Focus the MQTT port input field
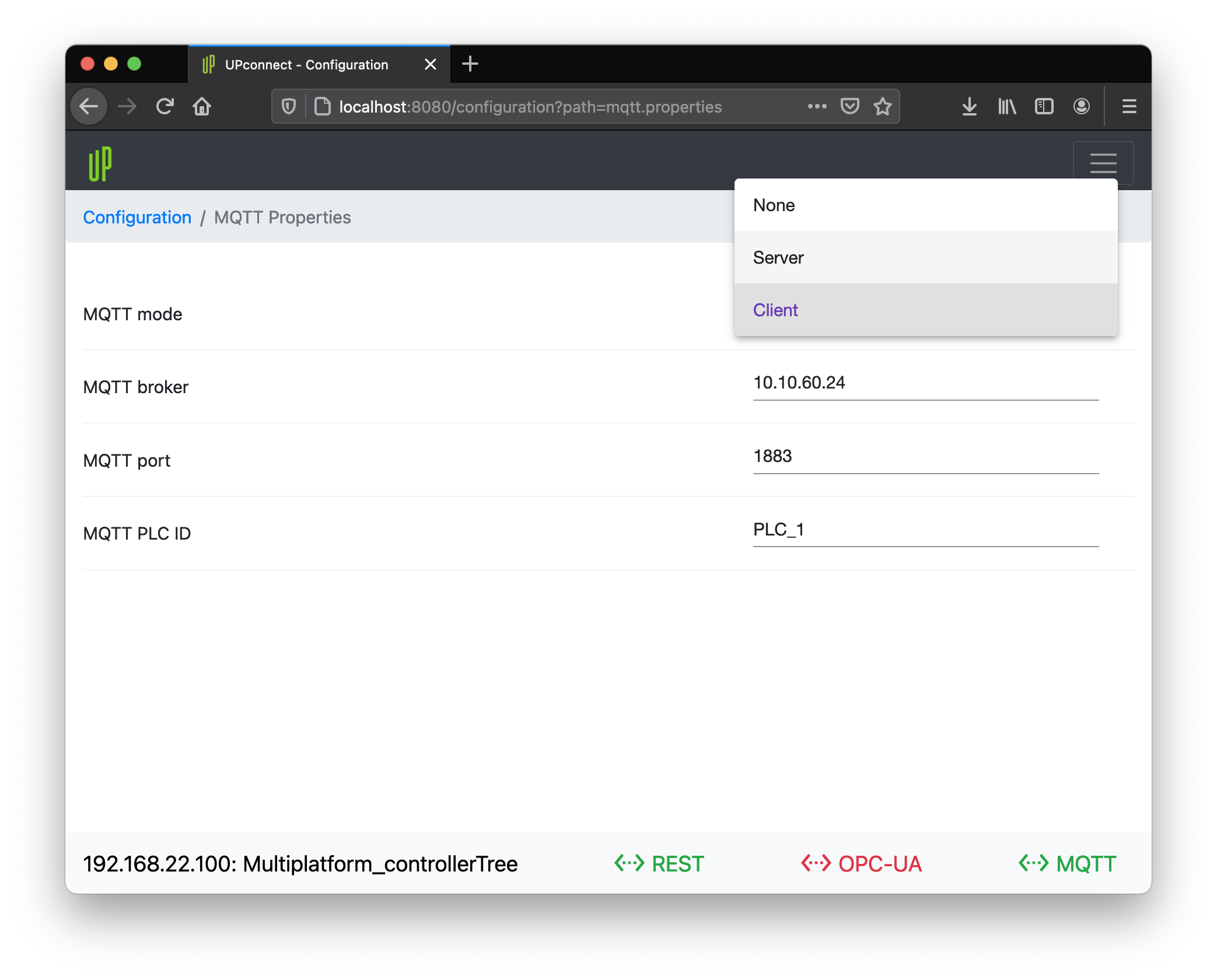 [925, 457]
